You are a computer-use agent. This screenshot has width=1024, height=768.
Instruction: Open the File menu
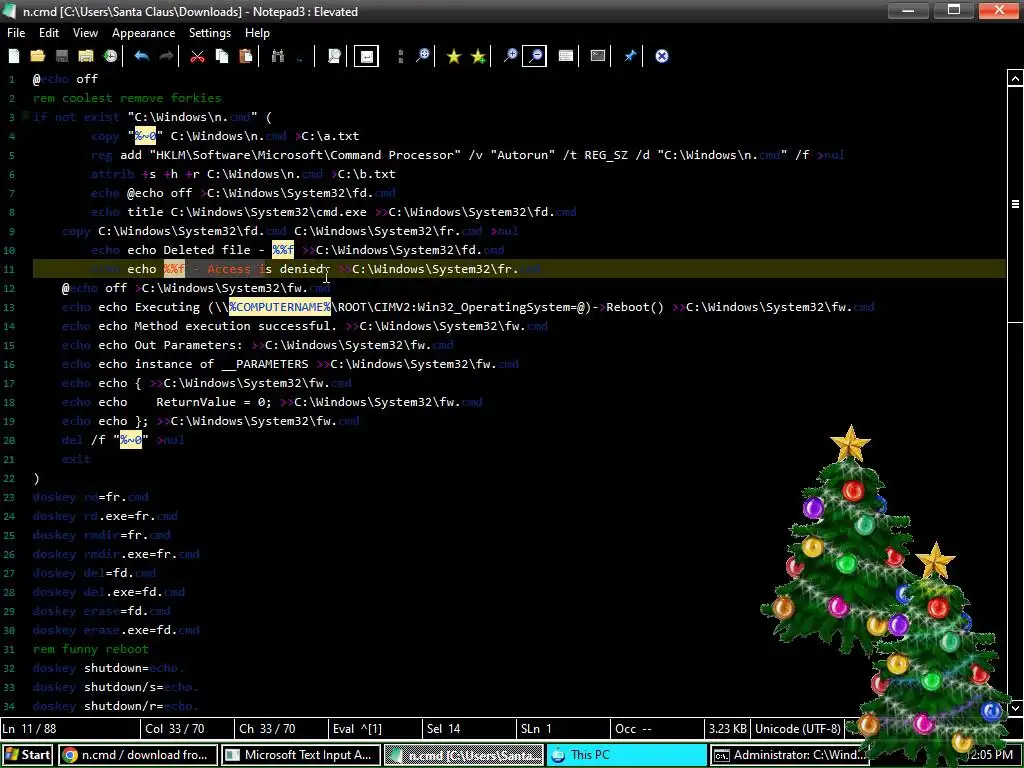click(16, 33)
